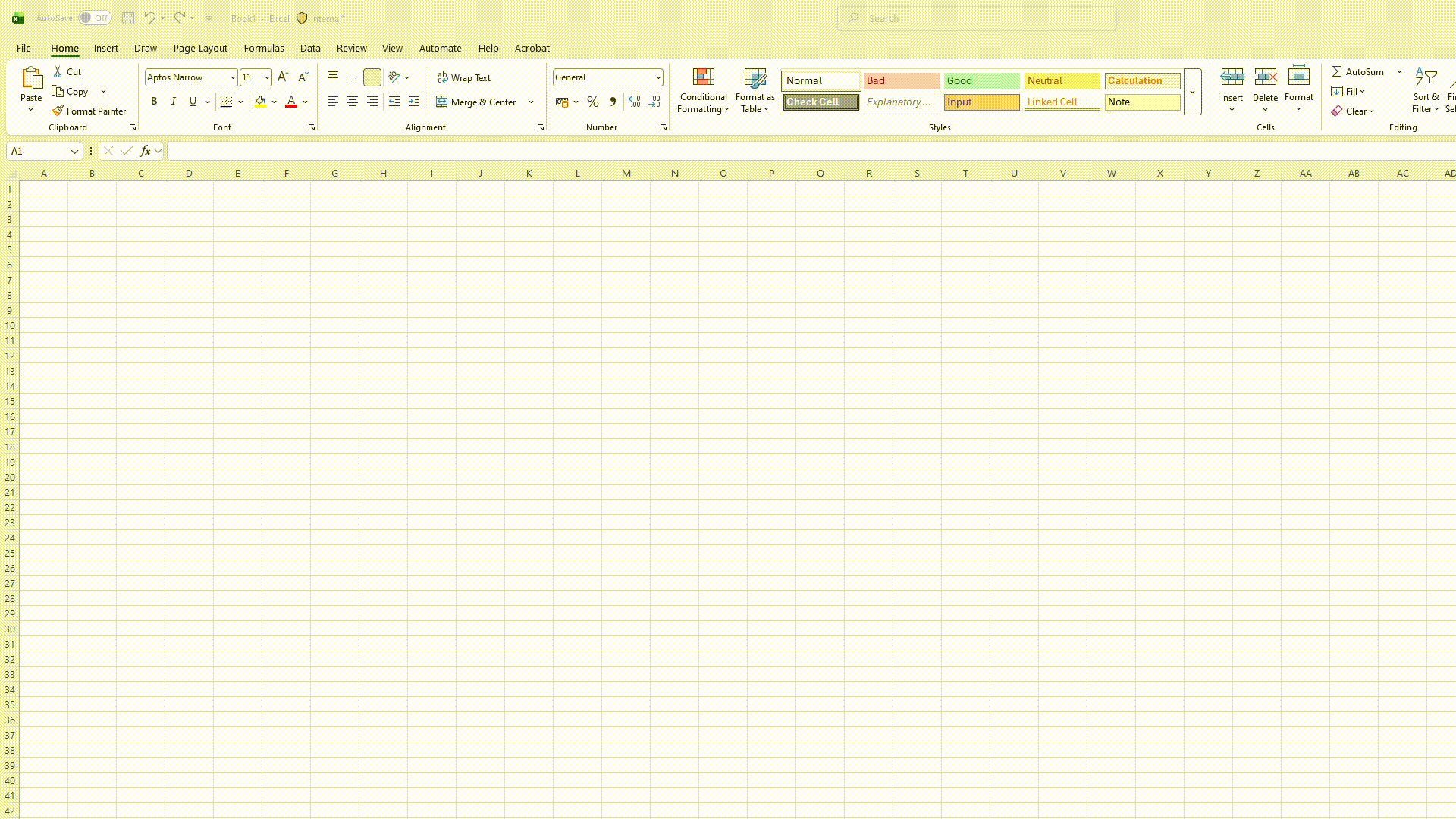Image resolution: width=1456 pixels, height=819 pixels.
Task: Apply fill color with paint bucket icon
Action: coord(260,102)
